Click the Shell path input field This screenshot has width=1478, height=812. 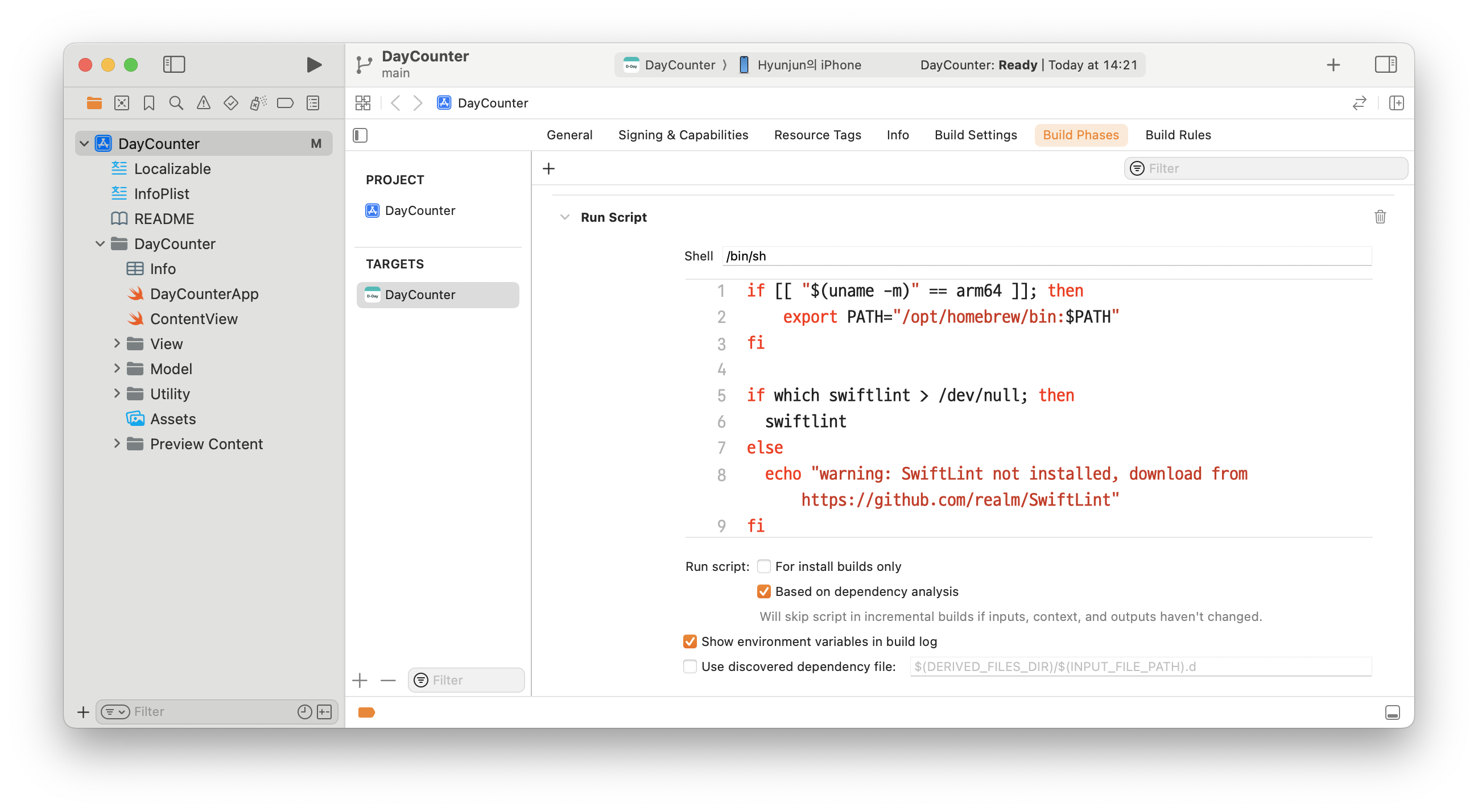pos(1046,256)
